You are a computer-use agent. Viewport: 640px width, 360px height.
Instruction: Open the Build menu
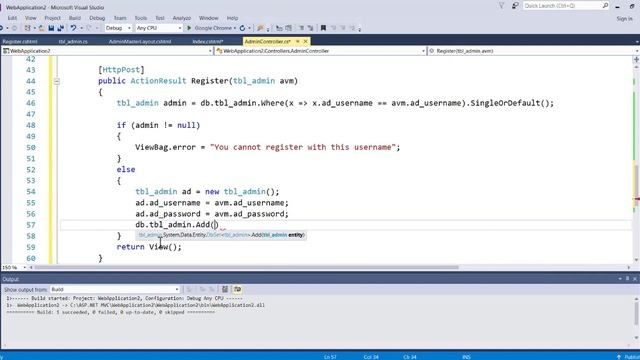[75, 18]
